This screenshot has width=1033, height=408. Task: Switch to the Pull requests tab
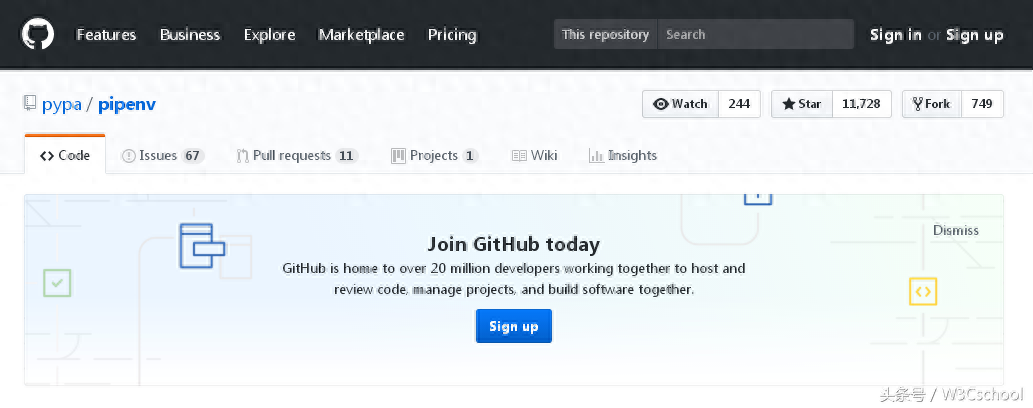[296, 156]
